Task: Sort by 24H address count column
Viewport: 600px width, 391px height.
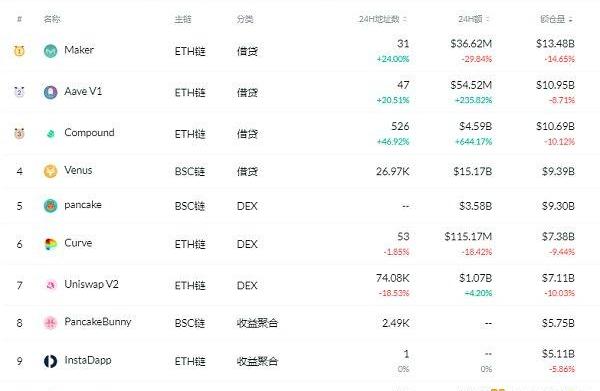Action: coord(382,19)
